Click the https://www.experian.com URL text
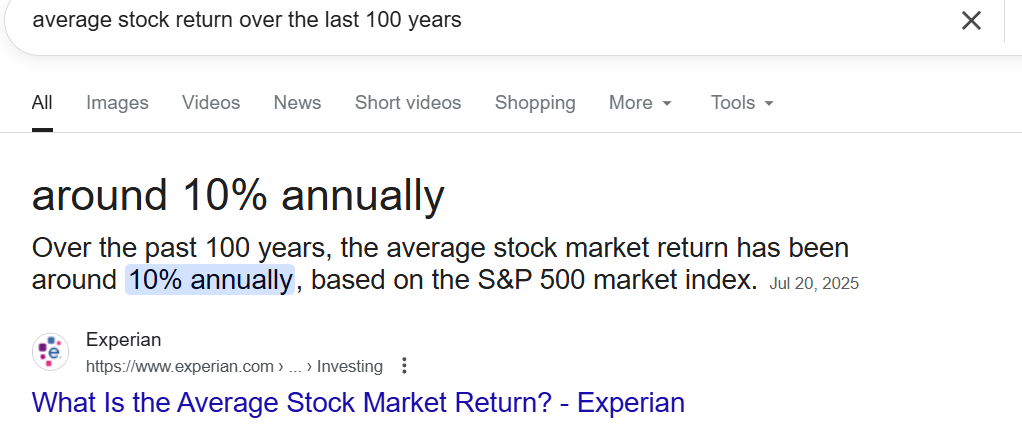1022x428 pixels. tap(178, 366)
